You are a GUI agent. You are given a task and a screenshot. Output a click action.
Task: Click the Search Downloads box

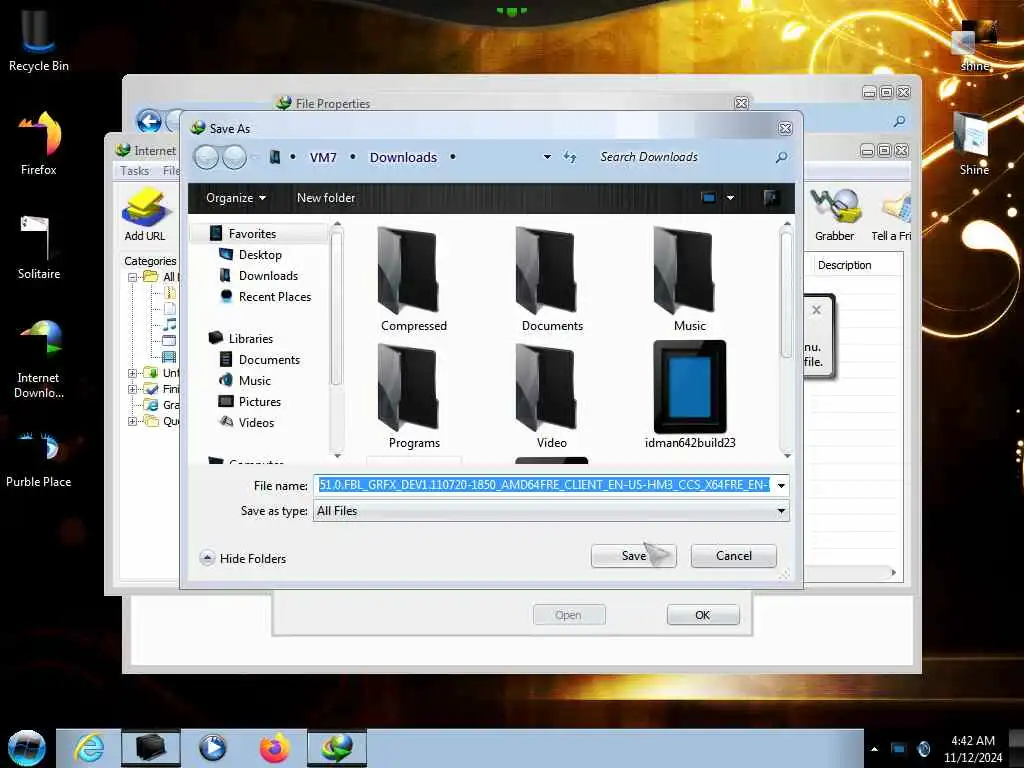(x=682, y=157)
